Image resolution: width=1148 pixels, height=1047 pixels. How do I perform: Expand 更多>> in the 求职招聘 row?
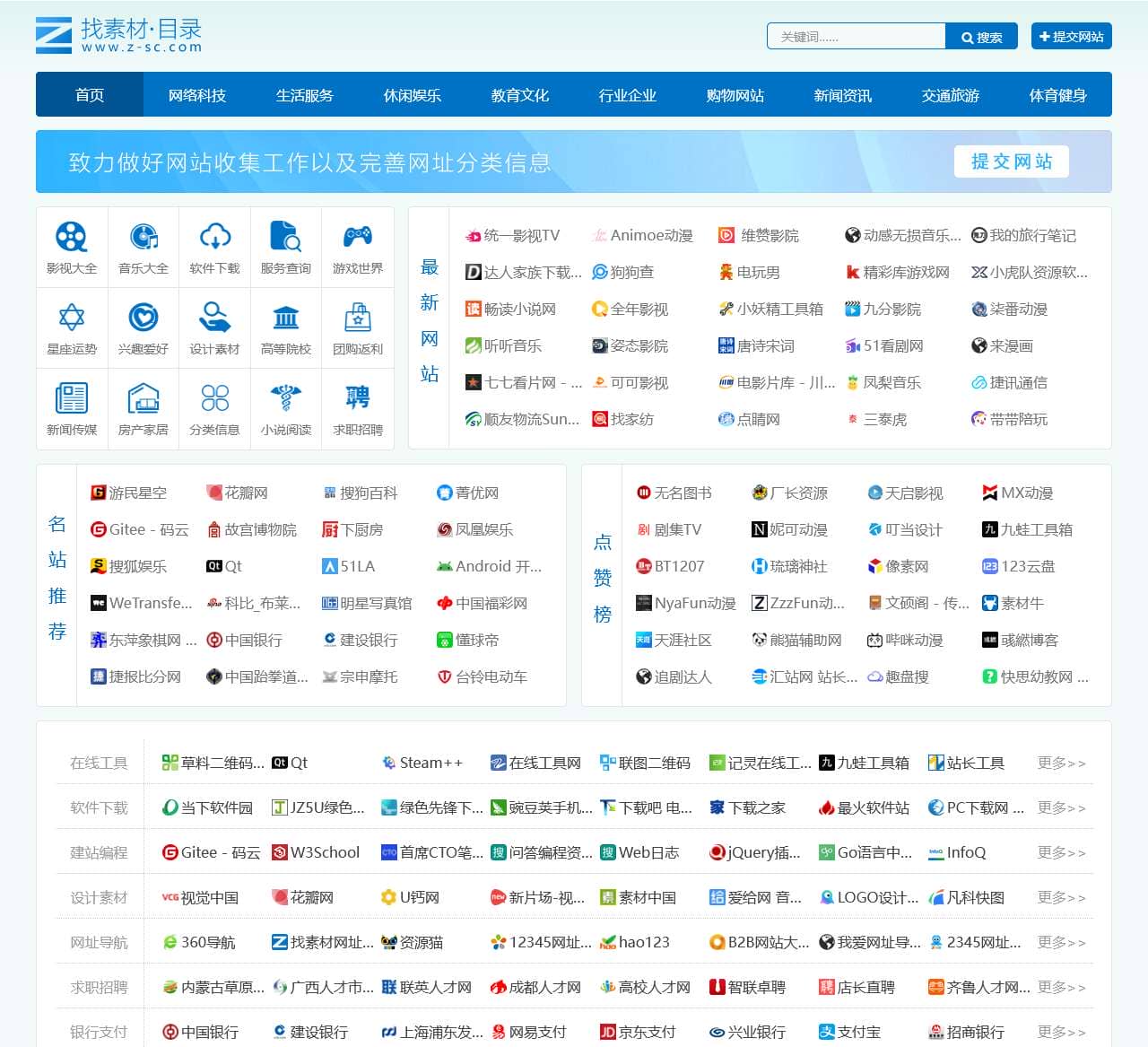[x=1062, y=987]
